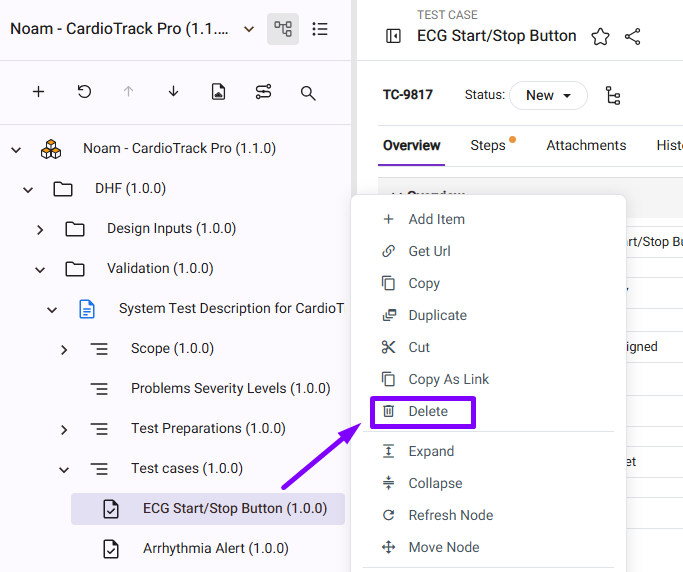Collapse the Test cases section

click(x=64, y=469)
